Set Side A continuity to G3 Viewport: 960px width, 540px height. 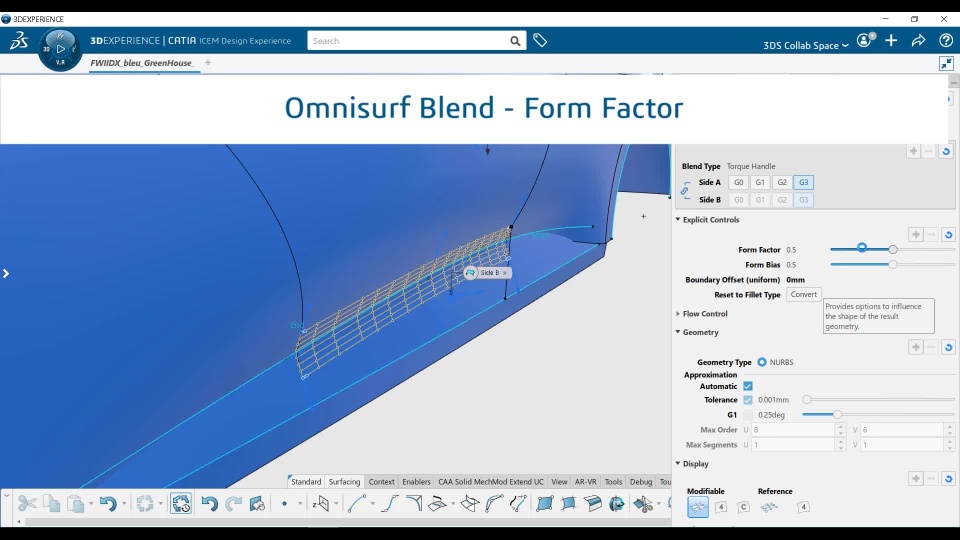tap(803, 182)
